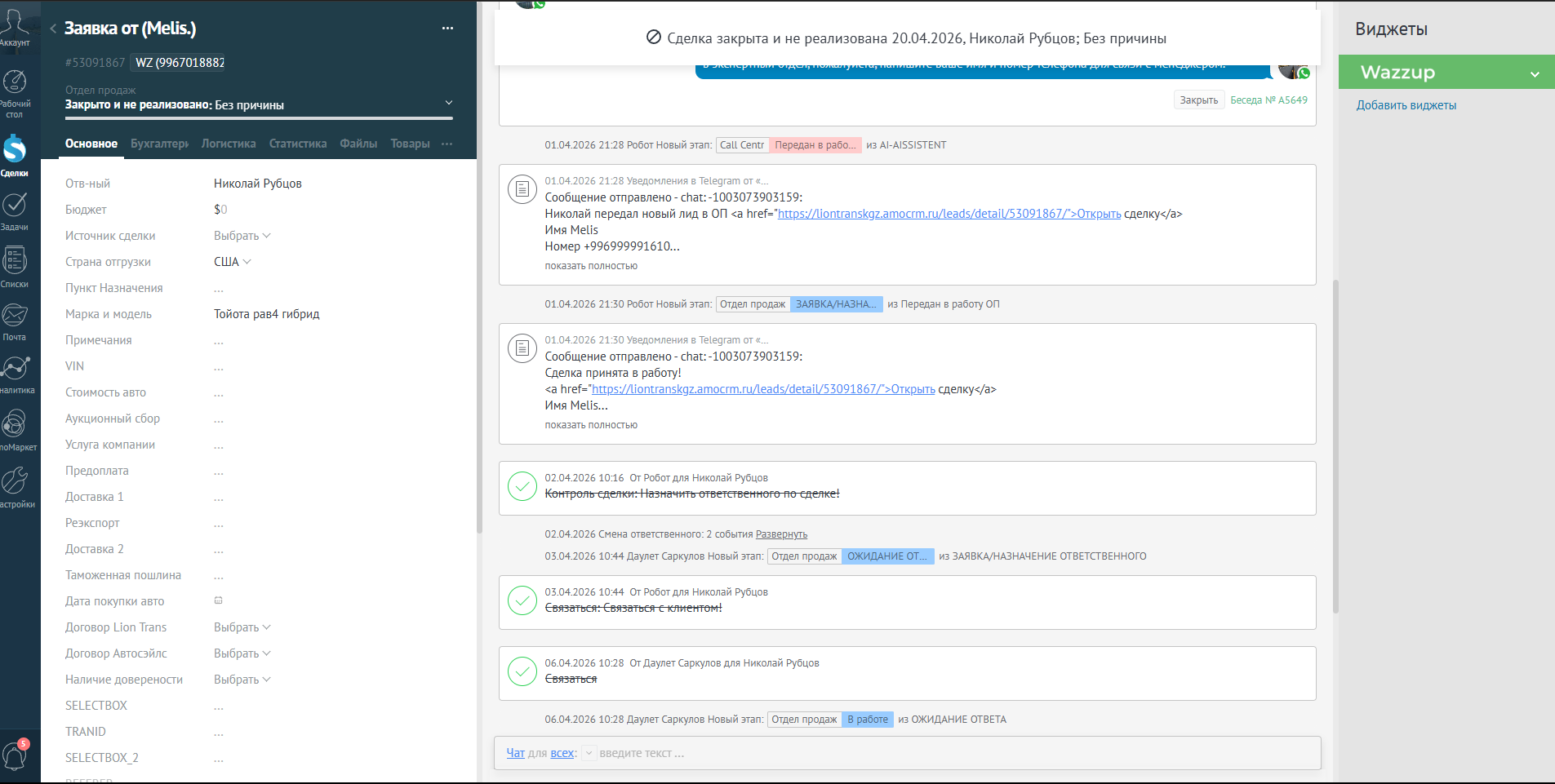Open the Настройки sidebar icon
This screenshot has width=1555, height=784.
(15, 486)
